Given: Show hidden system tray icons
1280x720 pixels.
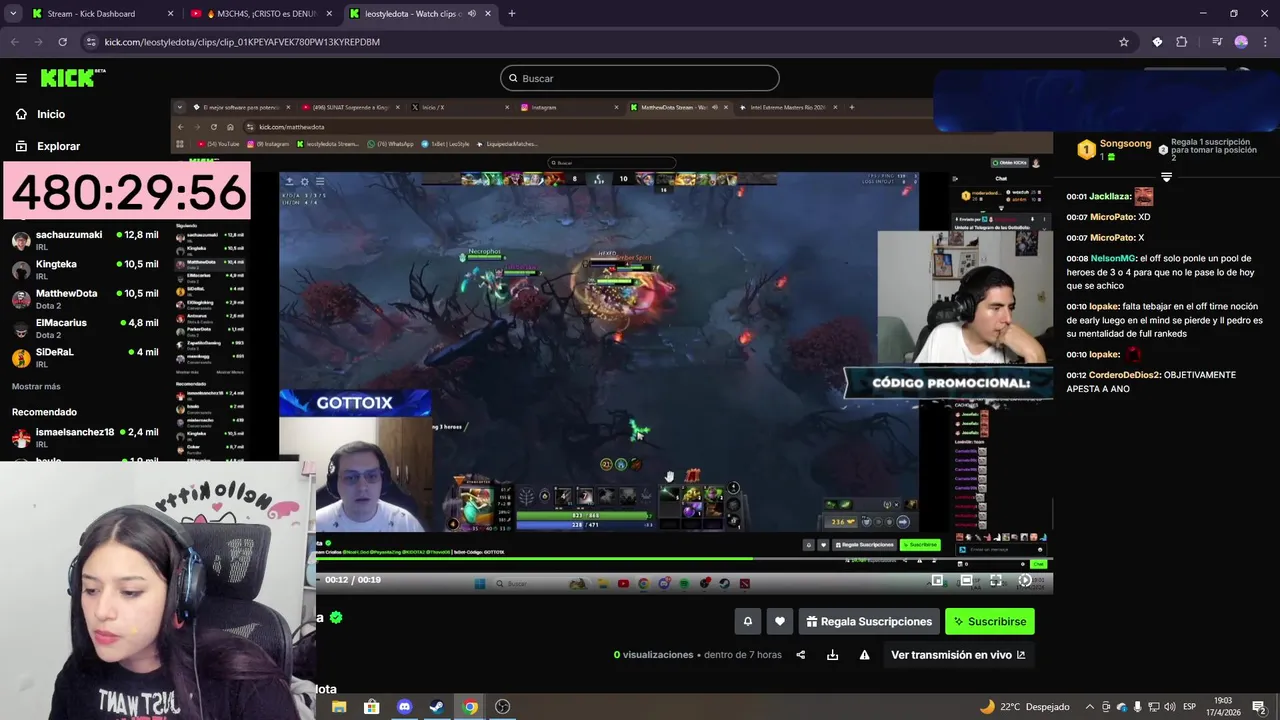Looking at the screenshot, I should (1090, 707).
